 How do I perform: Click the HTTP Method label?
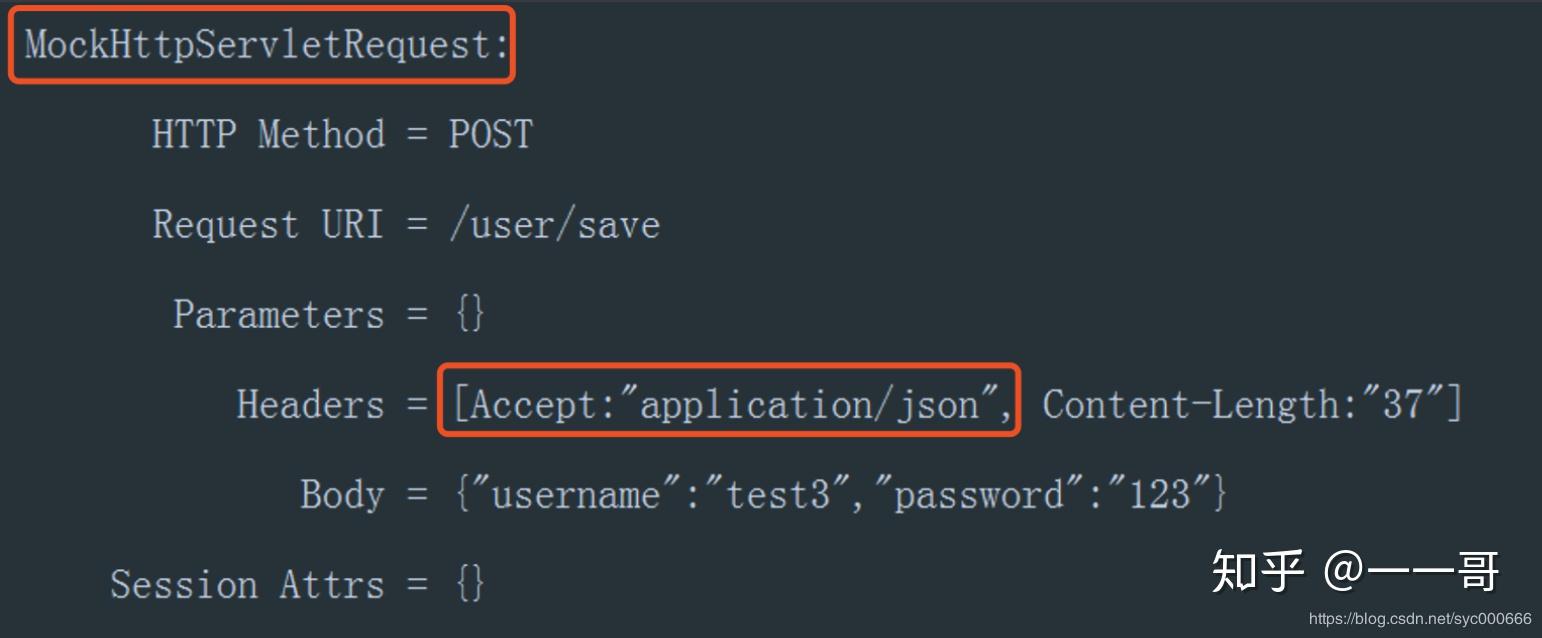click(268, 134)
